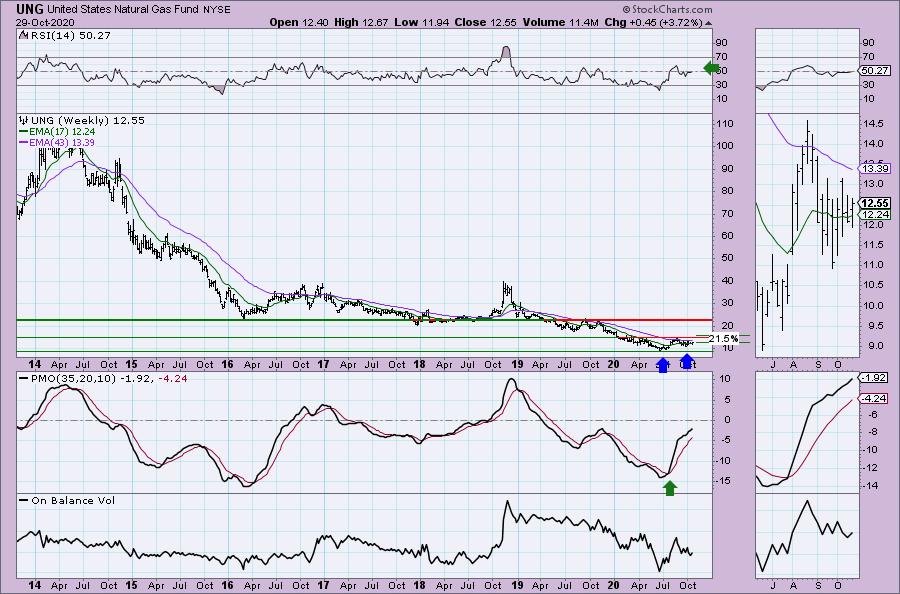Screen dimensions: 900x594
Task: Click the 21.5% annotation label on price chart
Action: [723, 339]
